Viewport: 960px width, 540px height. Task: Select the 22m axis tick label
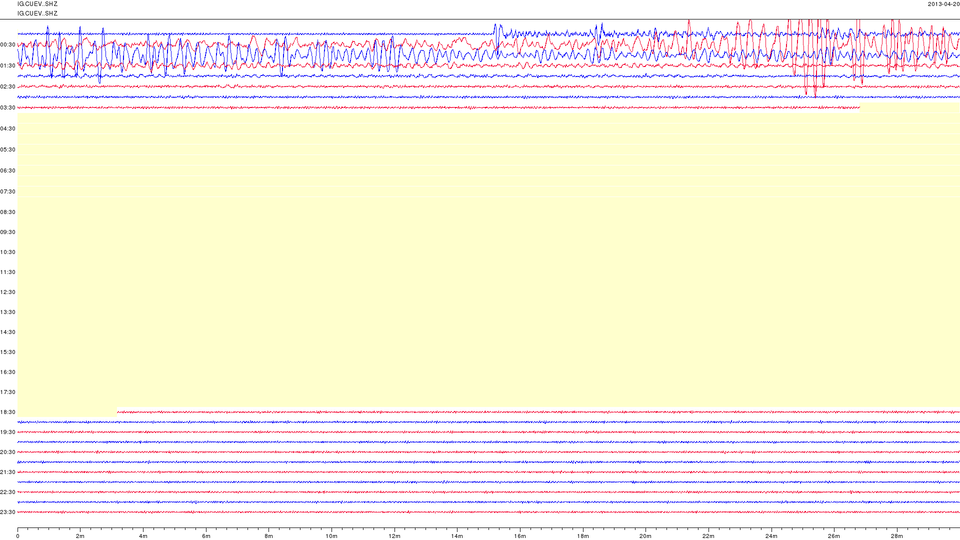click(708, 536)
